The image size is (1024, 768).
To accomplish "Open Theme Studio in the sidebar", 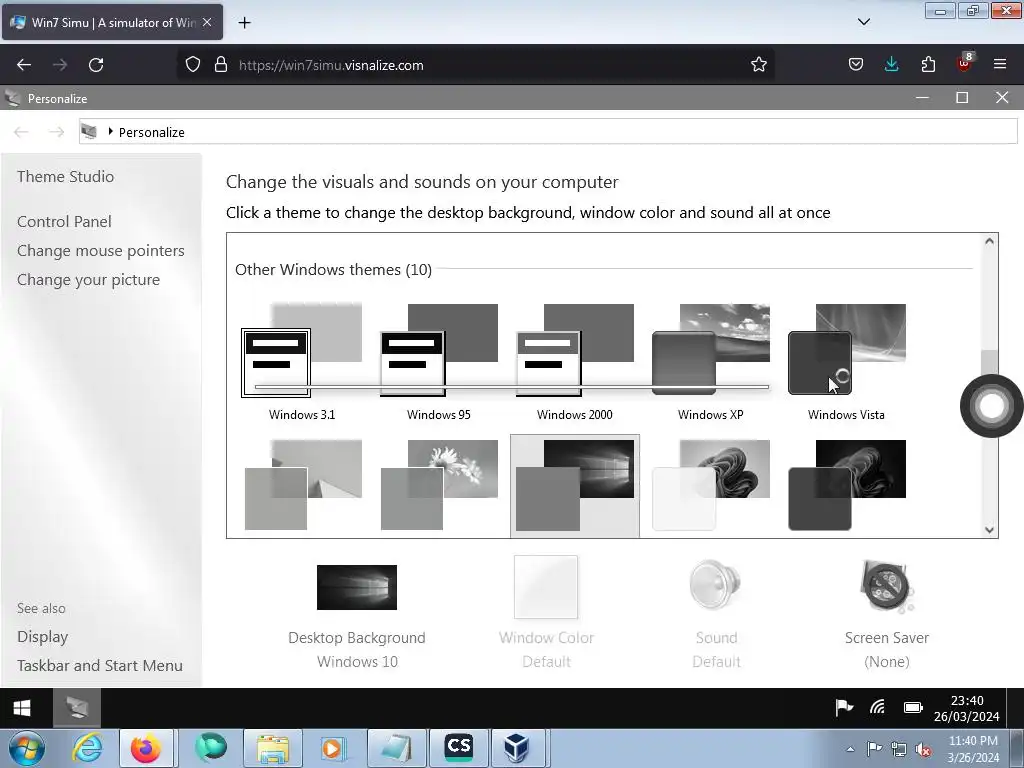I will (x=65, y=176).
